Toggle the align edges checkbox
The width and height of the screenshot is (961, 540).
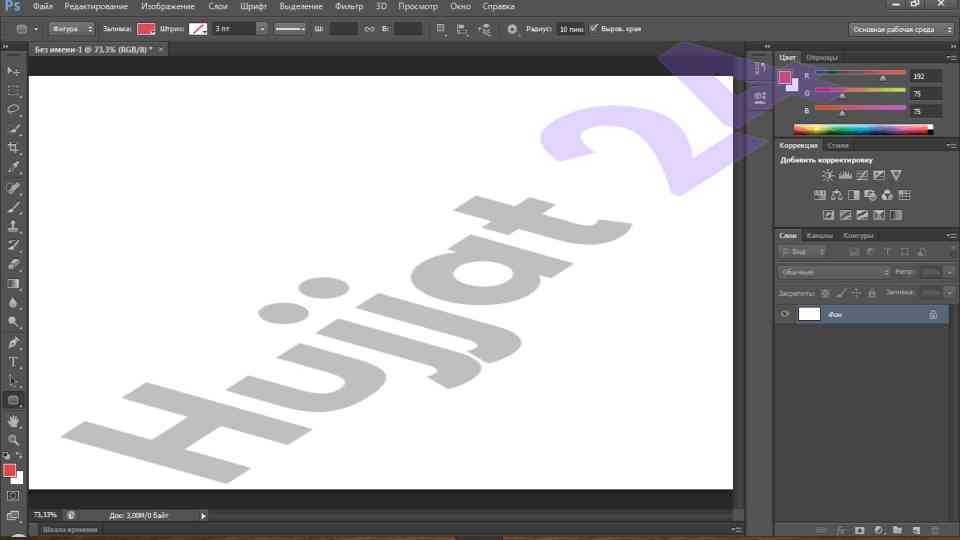click(595, 29)
